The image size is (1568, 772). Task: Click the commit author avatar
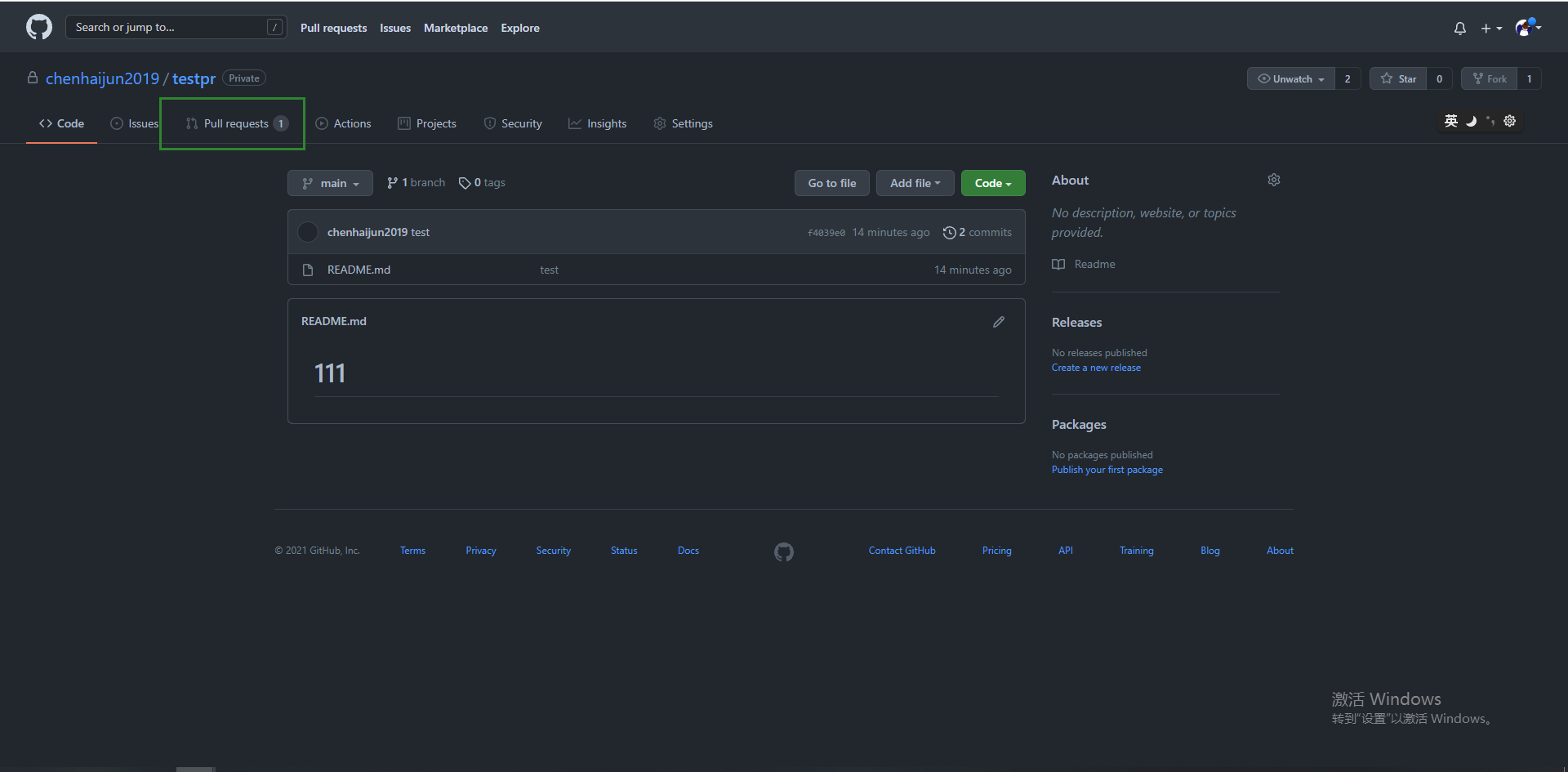click(x=308, y=232)
